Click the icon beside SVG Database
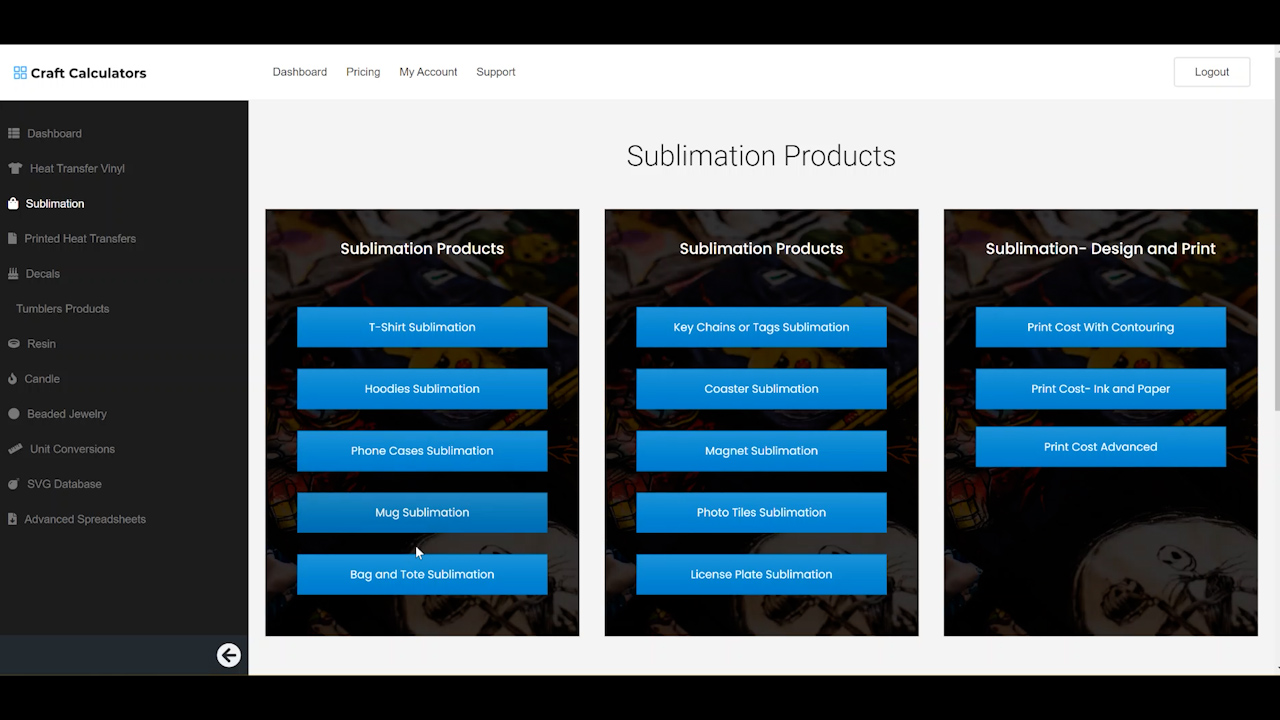 [14, 484]
